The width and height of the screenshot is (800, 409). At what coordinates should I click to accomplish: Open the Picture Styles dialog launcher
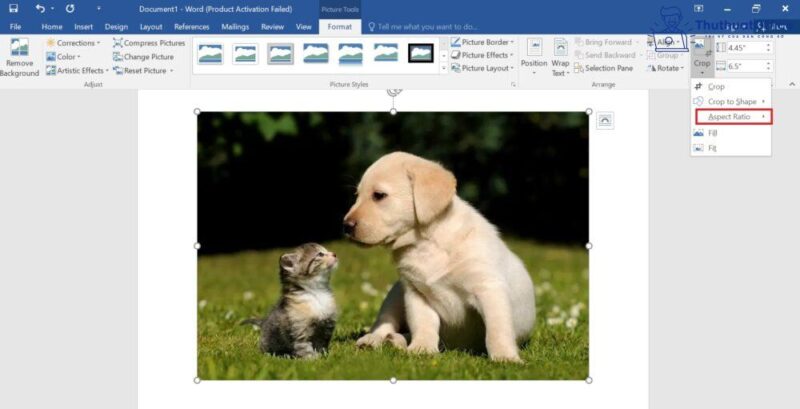513,84
